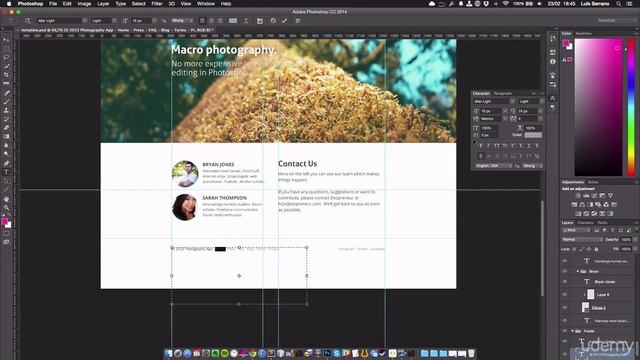Select the Pen tool
Viewport: 640px width, 360px height.
6,163
